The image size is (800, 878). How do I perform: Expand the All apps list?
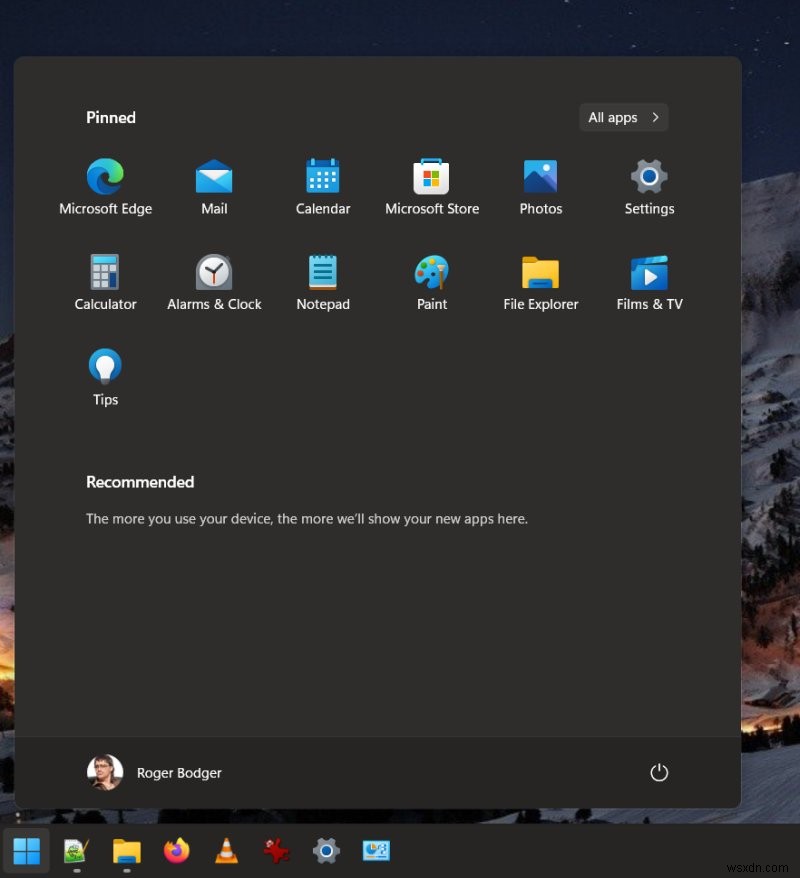point(623,117)
